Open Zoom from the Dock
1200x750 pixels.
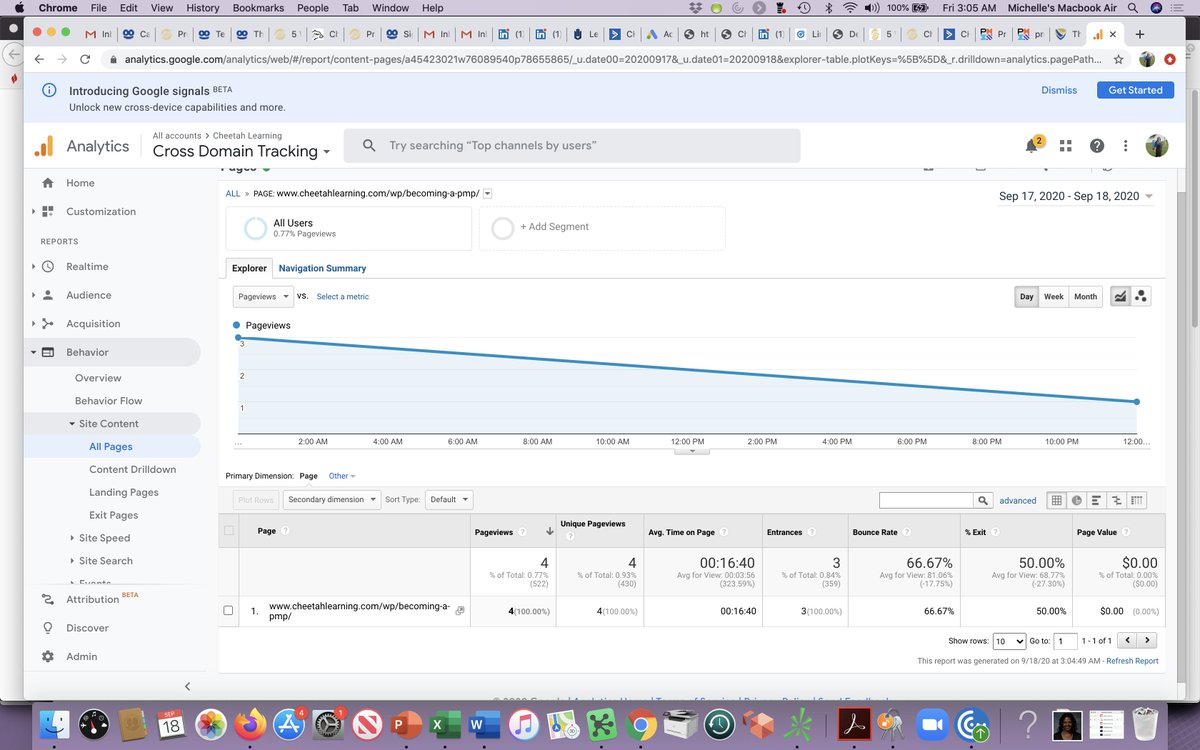(x=932, y=723)
